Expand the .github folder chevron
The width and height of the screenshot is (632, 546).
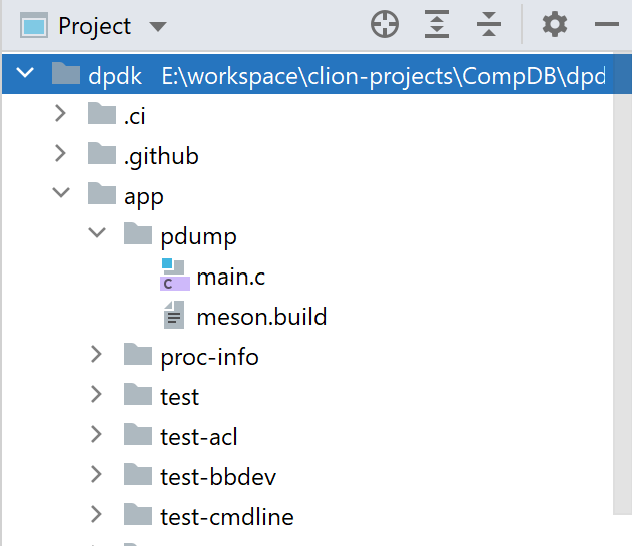pos(60,154)
